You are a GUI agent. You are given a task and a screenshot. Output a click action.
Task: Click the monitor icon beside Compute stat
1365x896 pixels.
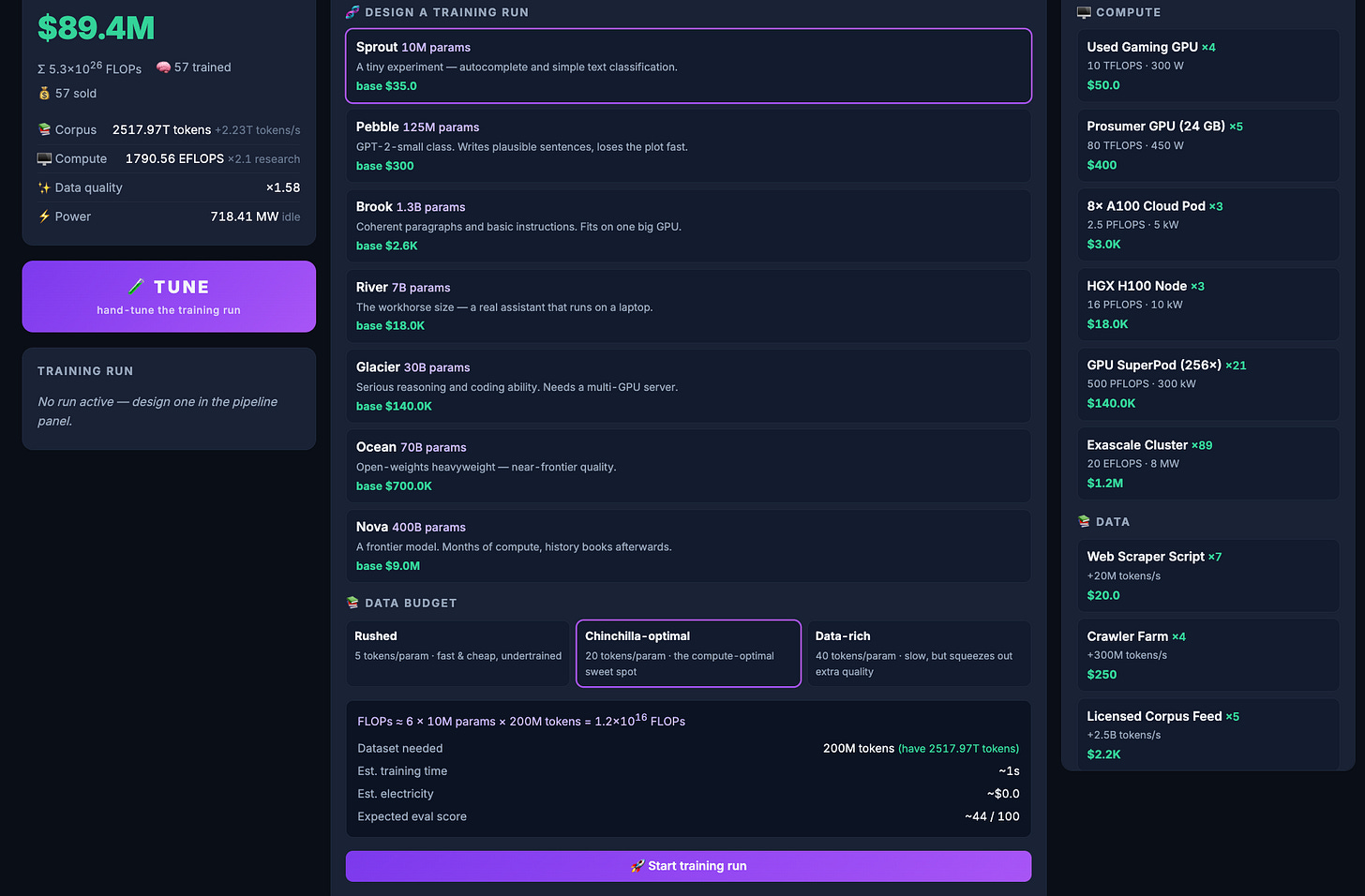click(44, 159)
